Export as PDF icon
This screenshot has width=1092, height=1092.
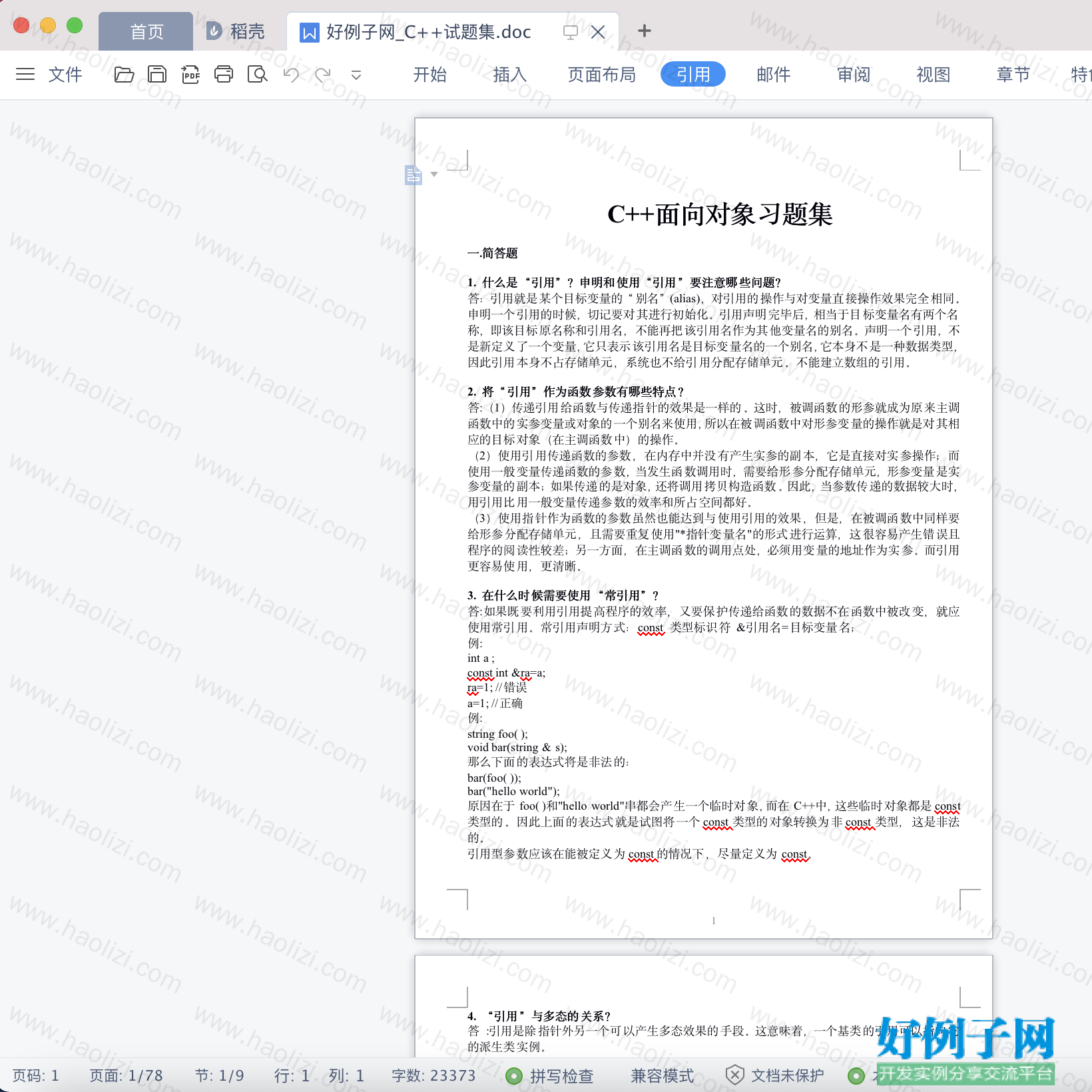point(190,74)
